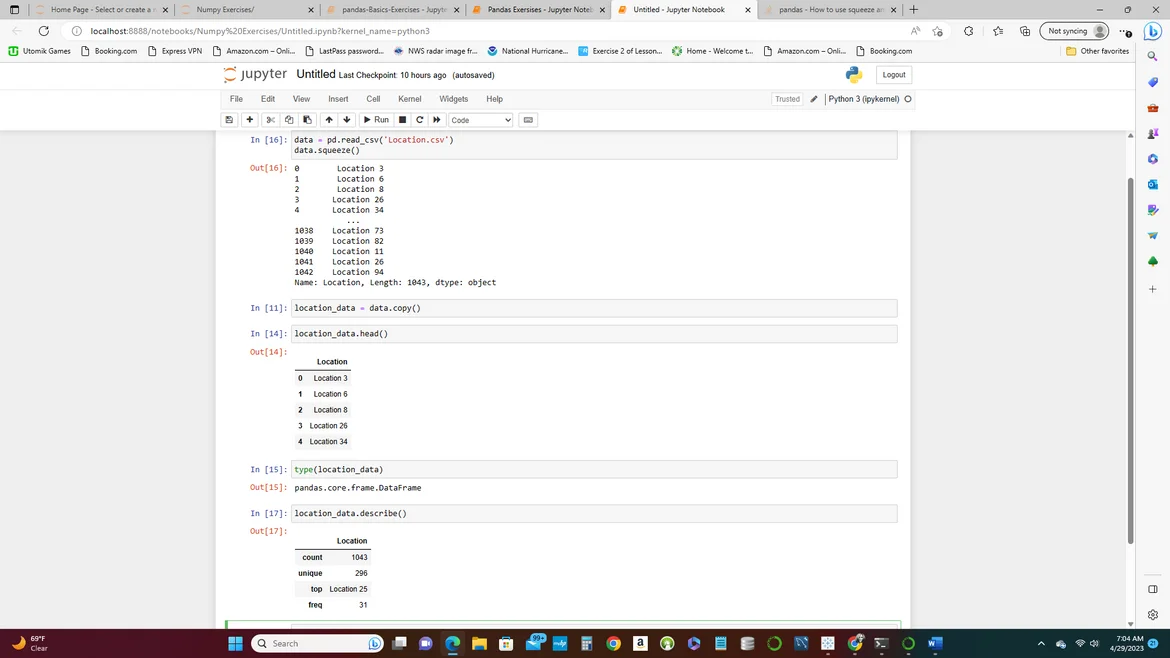
Task: Open the command palette keyboard icon
Action: coord(528,120)
